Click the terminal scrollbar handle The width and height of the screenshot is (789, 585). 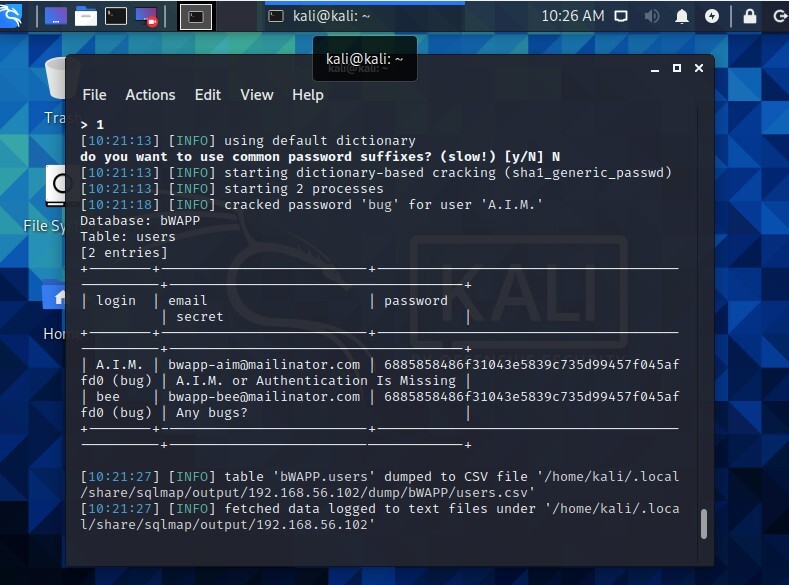[x=703, y=524]
